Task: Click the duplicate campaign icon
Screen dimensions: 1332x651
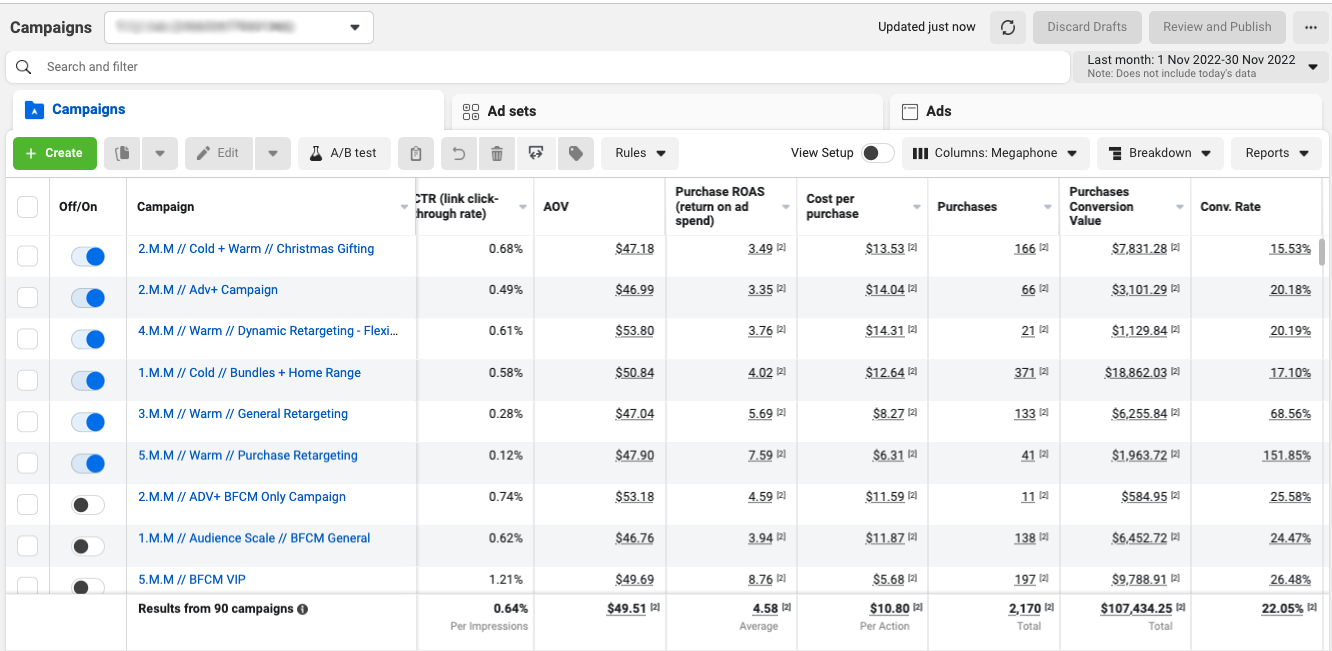Action: [123, 153]
